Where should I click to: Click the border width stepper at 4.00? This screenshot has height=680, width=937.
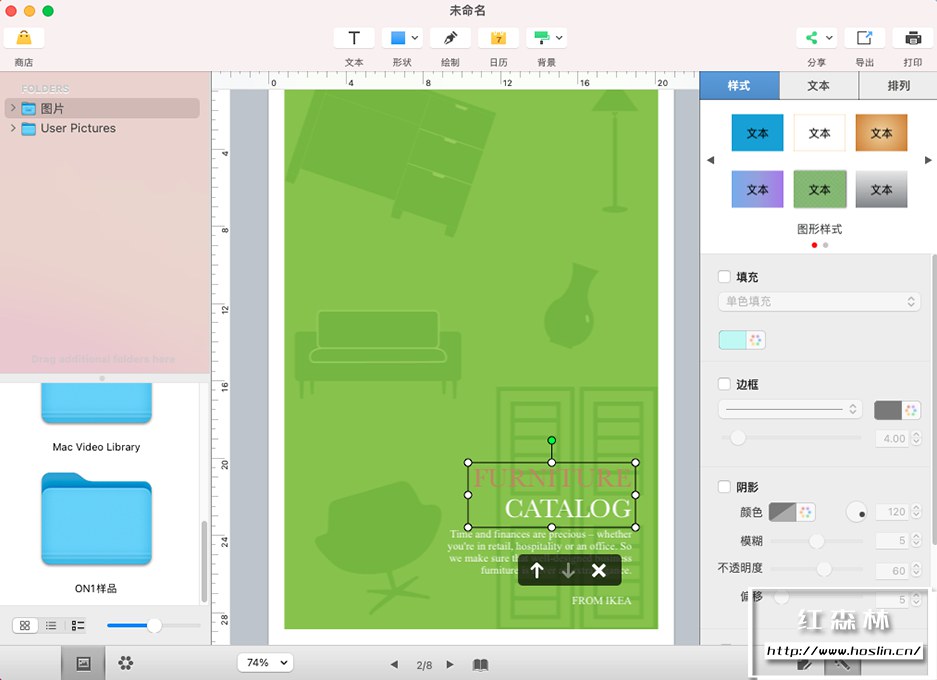pyautogui.click(x=916, y=438)
